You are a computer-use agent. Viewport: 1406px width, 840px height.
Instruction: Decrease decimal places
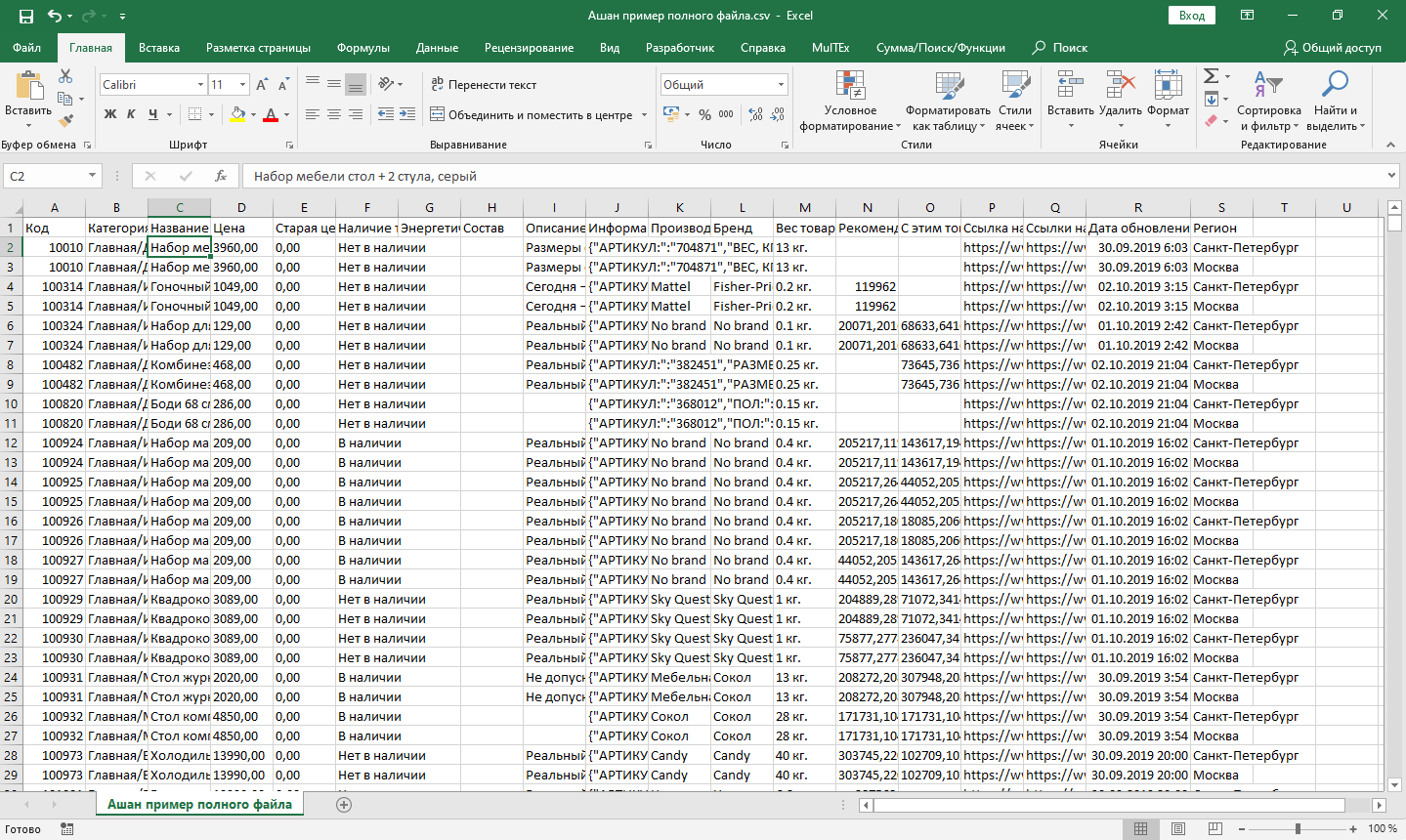pos(778,114)
